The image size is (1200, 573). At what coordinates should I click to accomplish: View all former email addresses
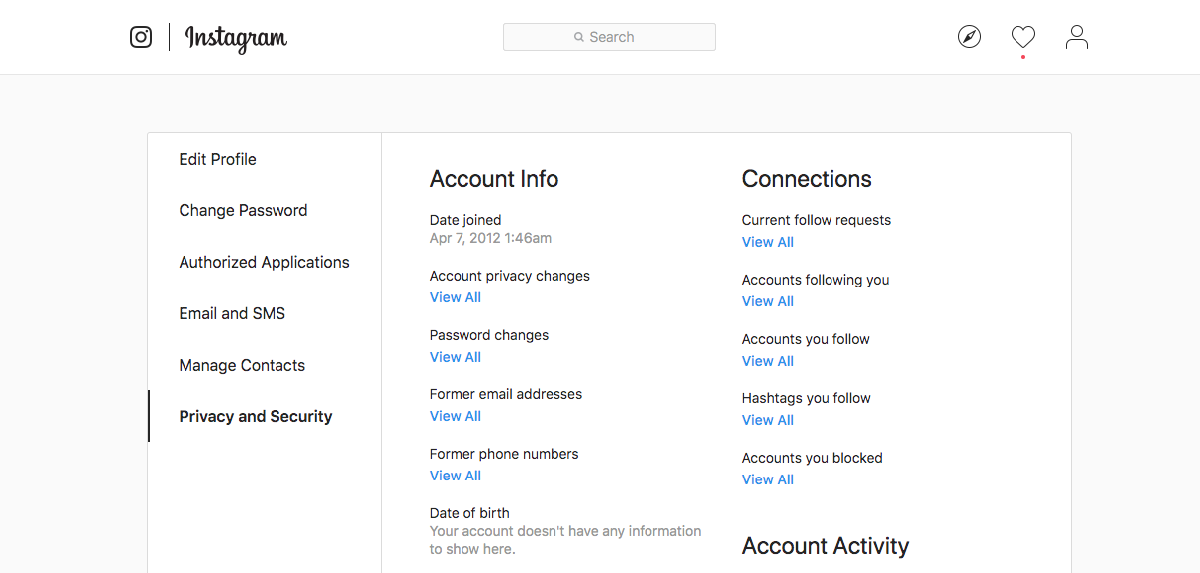[455, 416]
